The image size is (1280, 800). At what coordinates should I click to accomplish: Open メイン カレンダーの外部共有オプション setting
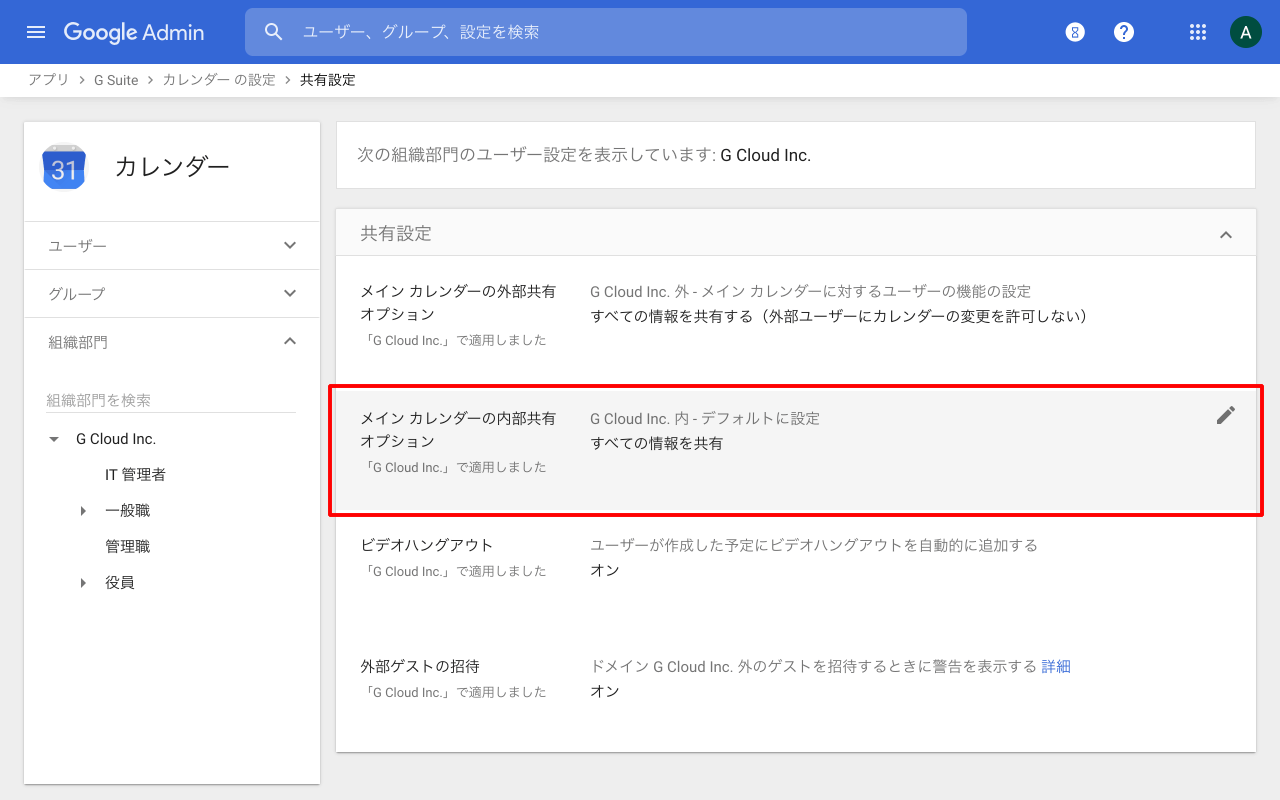[796, 322]
